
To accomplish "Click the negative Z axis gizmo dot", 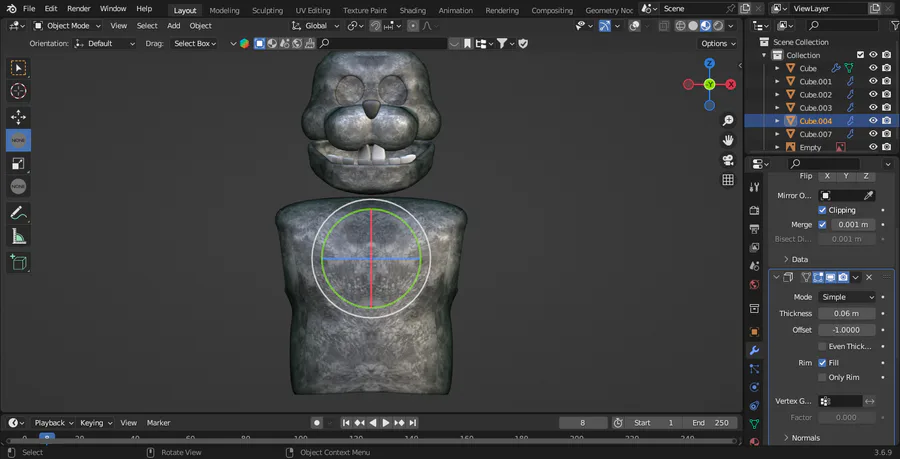I will pos(709,106).
